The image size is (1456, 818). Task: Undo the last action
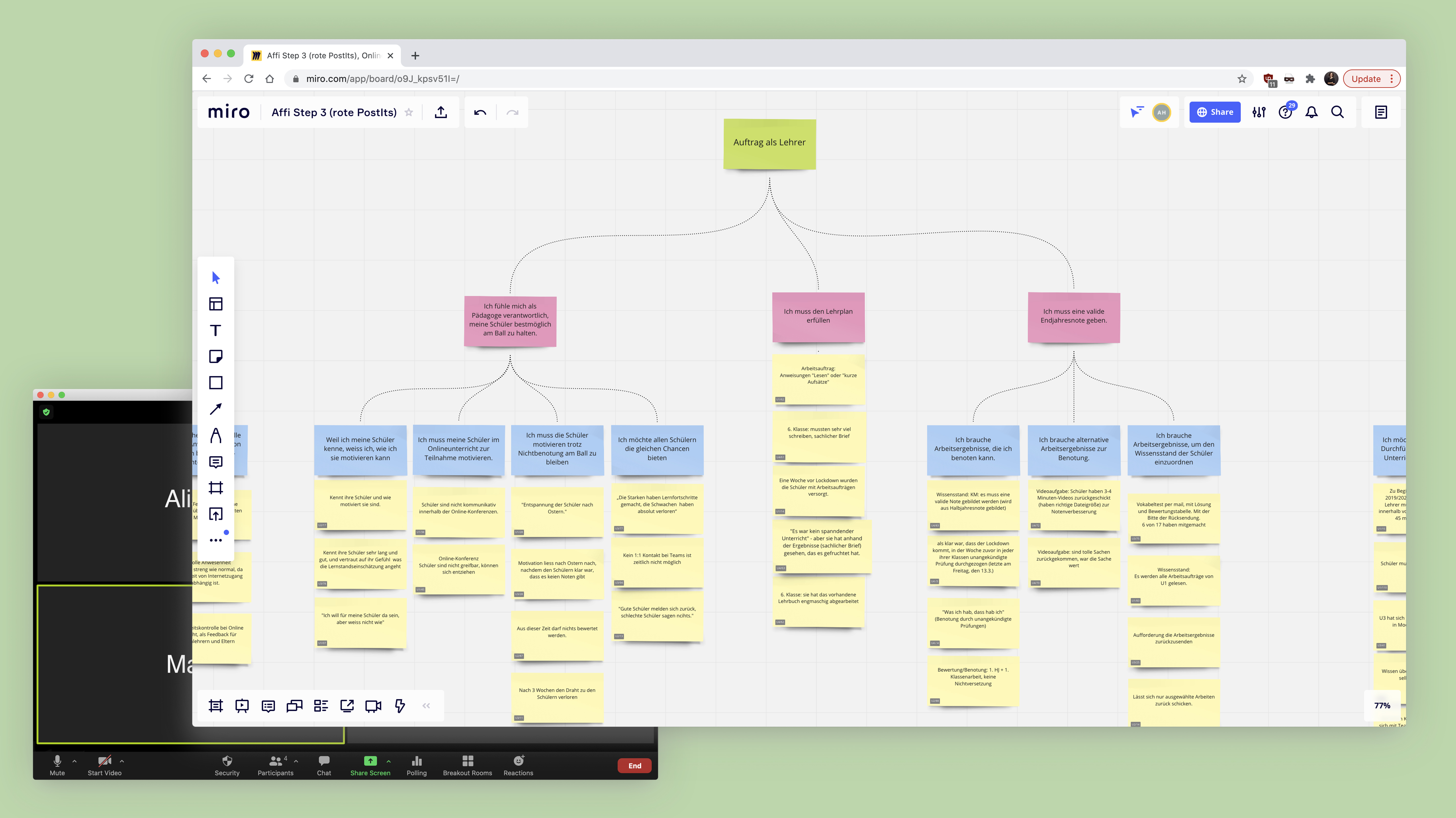click(x=480, y=112)
